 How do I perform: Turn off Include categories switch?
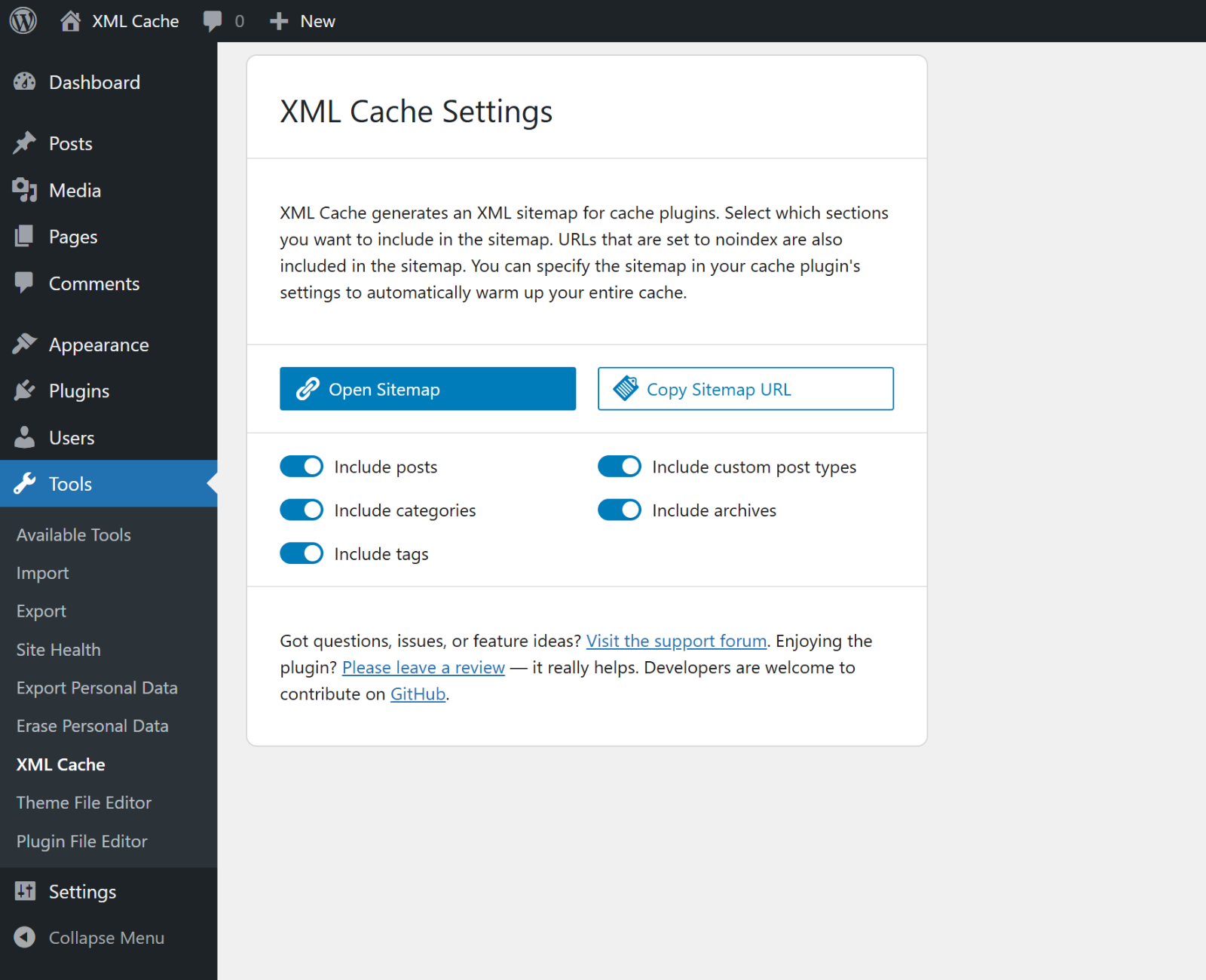301,510
